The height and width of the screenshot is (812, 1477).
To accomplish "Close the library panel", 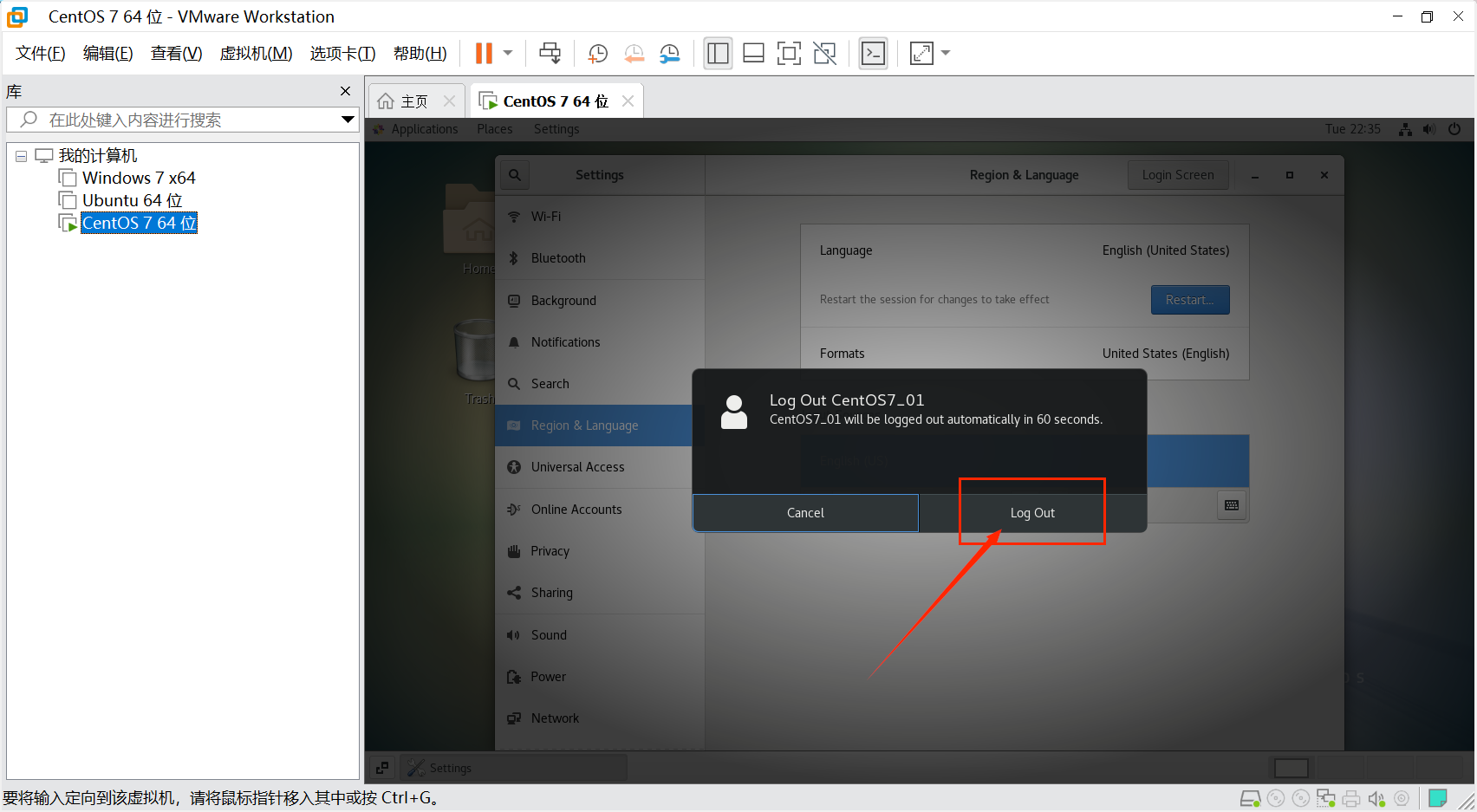I will pos(345,91).
